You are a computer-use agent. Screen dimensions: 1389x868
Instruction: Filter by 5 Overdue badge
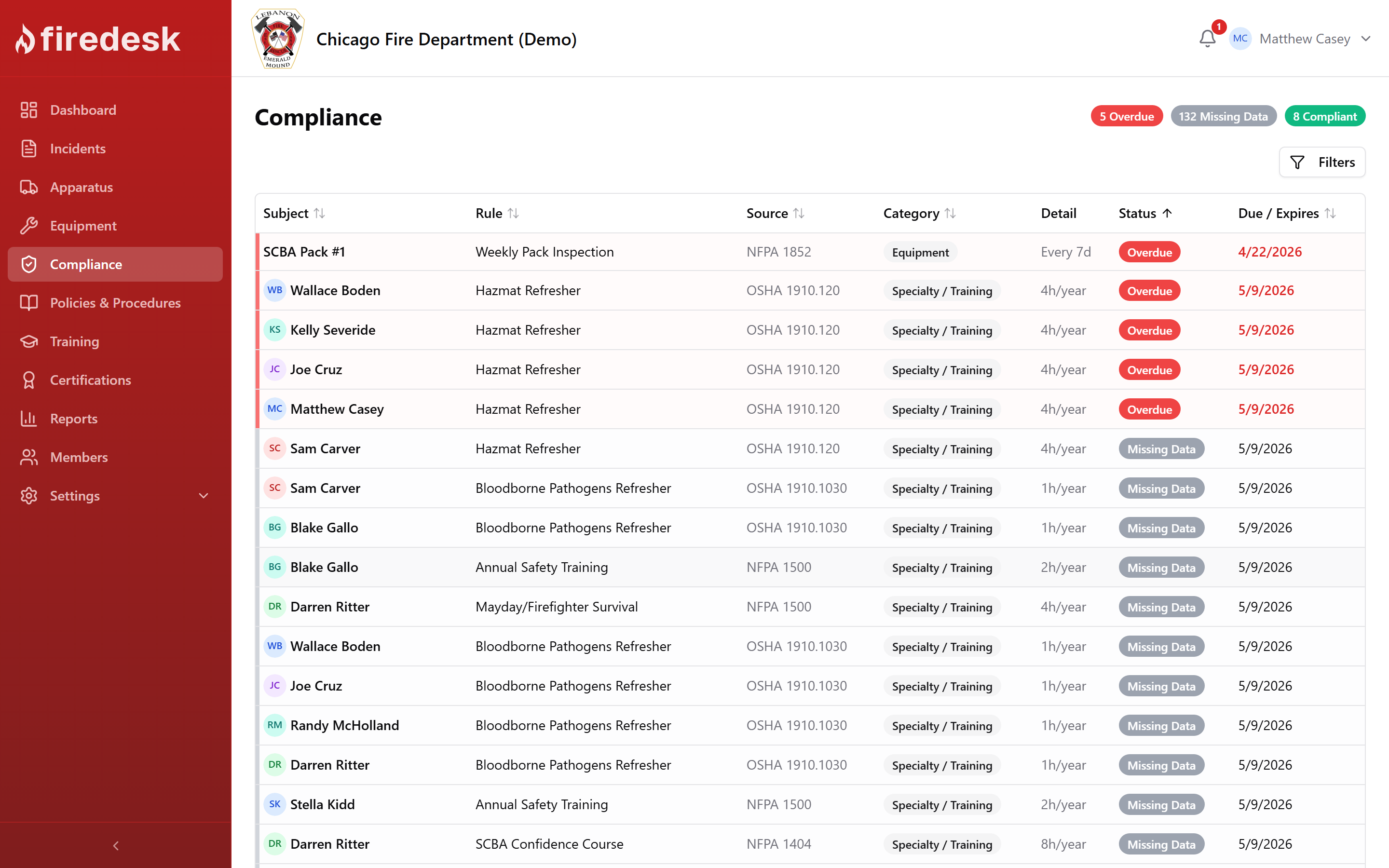(1126, 116)
